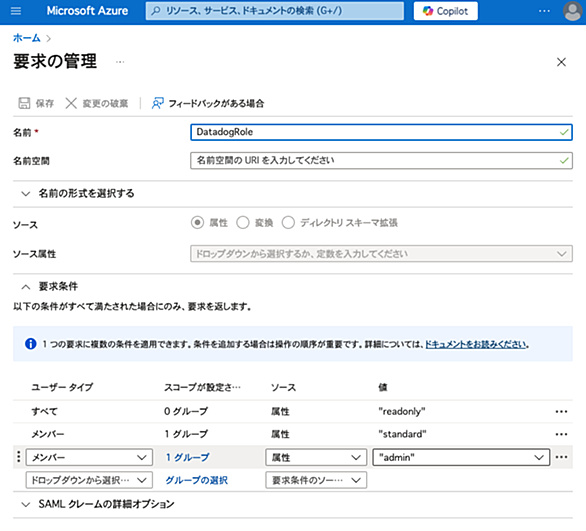Open ellipsis menu for "readonly" row
The width and height of the screenshot is (586, 531).
click(561, 411)
